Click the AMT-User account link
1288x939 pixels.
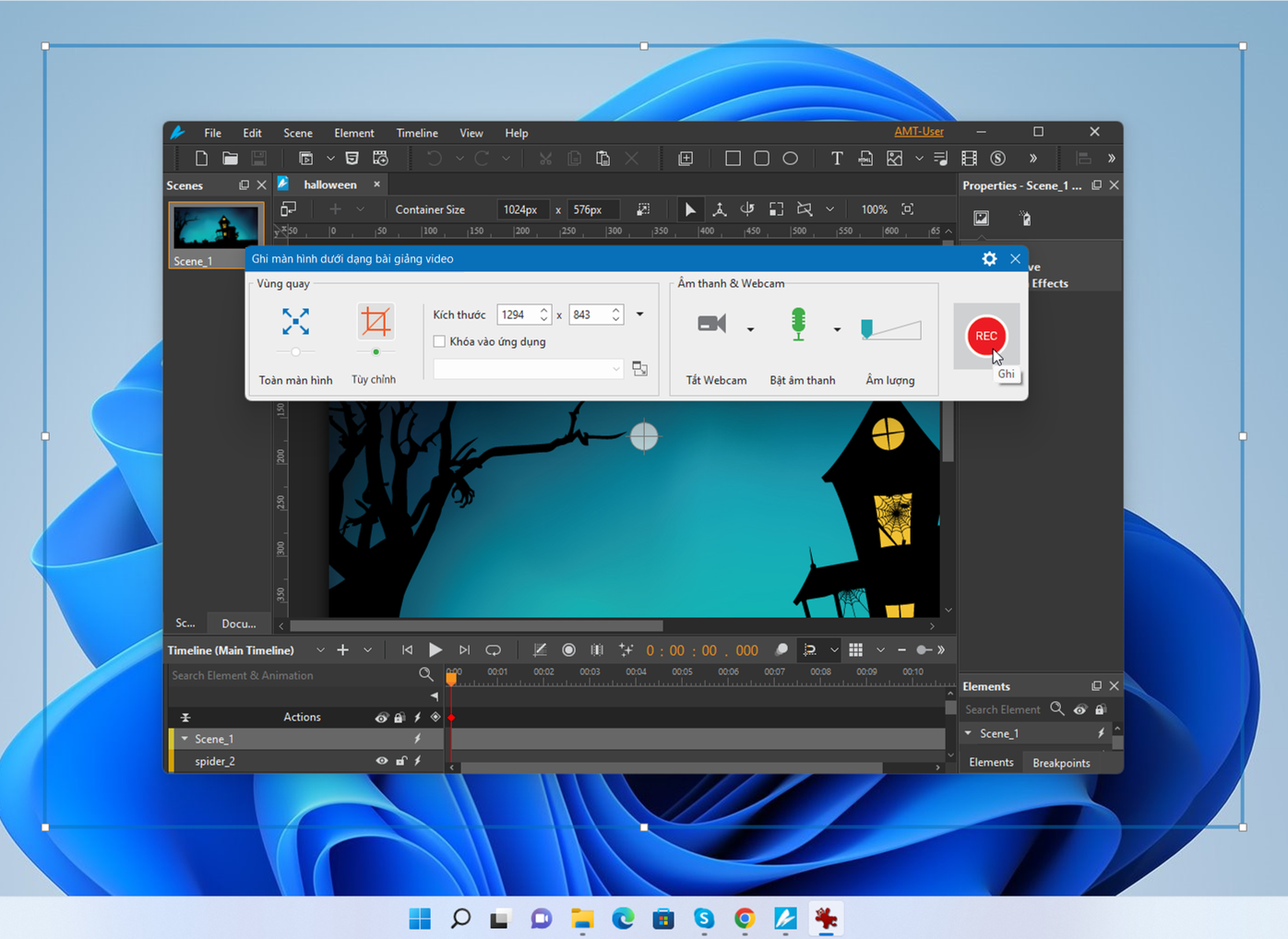pos(918,132)
